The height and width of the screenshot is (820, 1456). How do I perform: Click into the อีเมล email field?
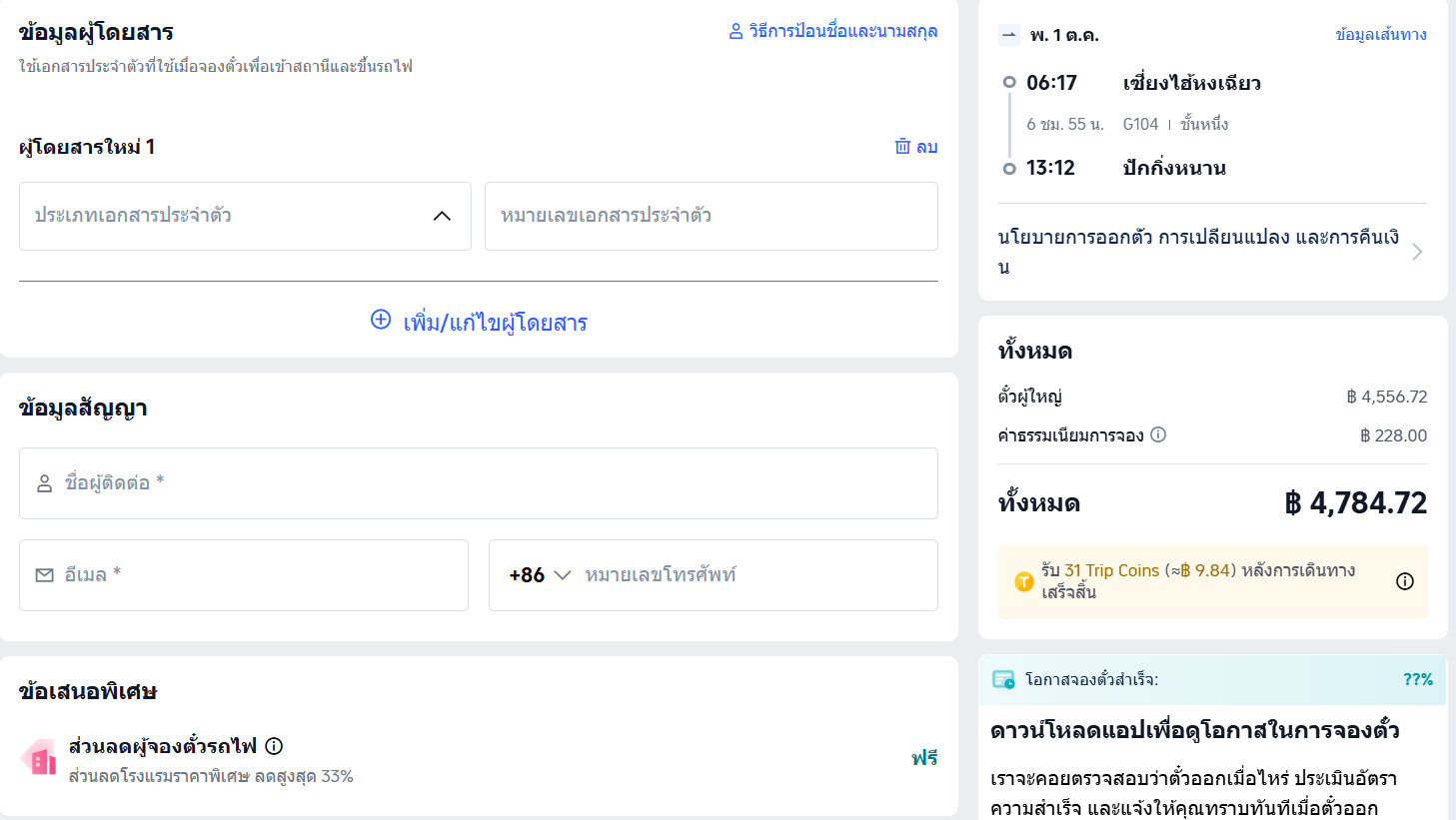click(x=244, y=575)
